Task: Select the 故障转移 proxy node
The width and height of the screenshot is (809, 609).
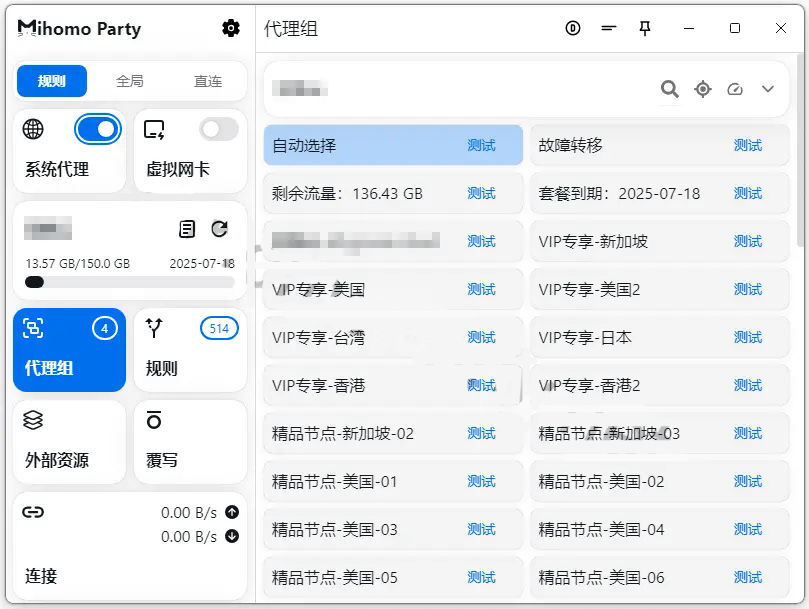Action: (x=660, y=145)
